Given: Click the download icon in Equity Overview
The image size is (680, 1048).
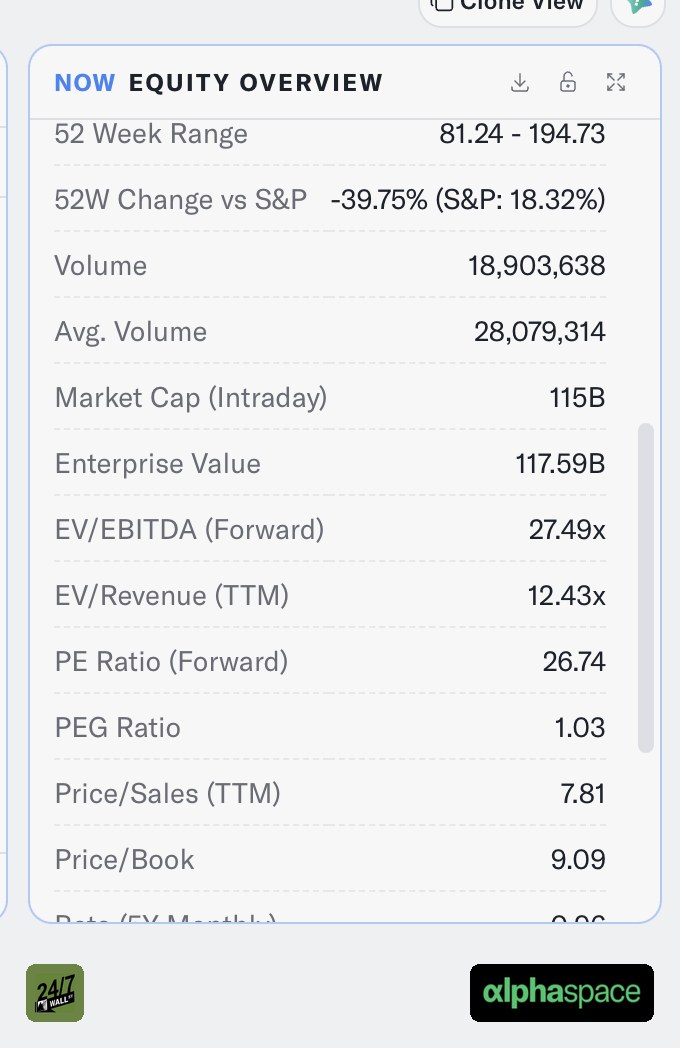Looking at the screenshot, I should tap(520, 82).
